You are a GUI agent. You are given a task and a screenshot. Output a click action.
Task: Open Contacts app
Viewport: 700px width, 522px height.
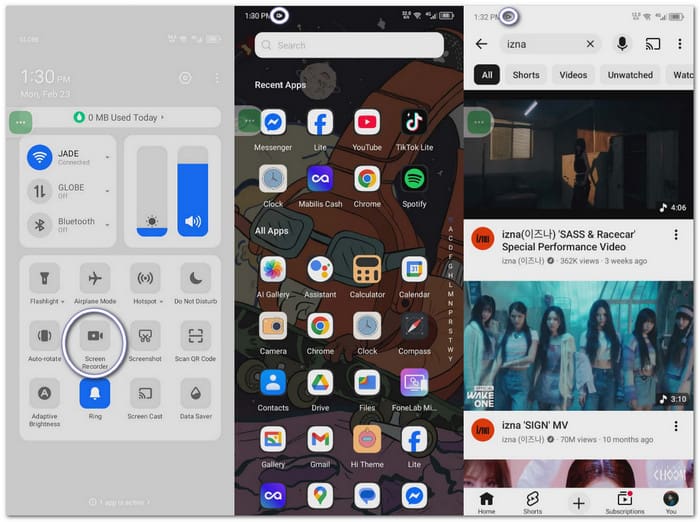273,383
